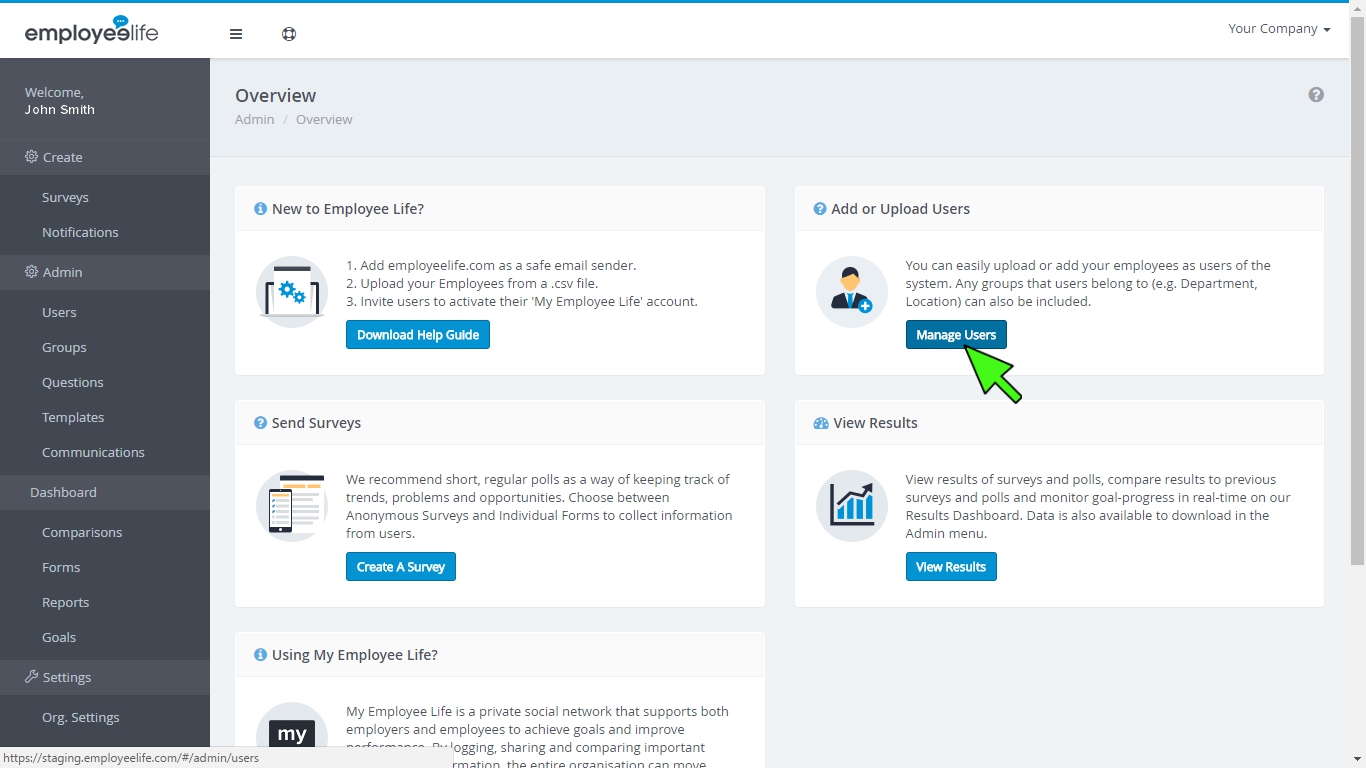Click the View Results button
Screen dimensions: 1366x768
(951, 567)
